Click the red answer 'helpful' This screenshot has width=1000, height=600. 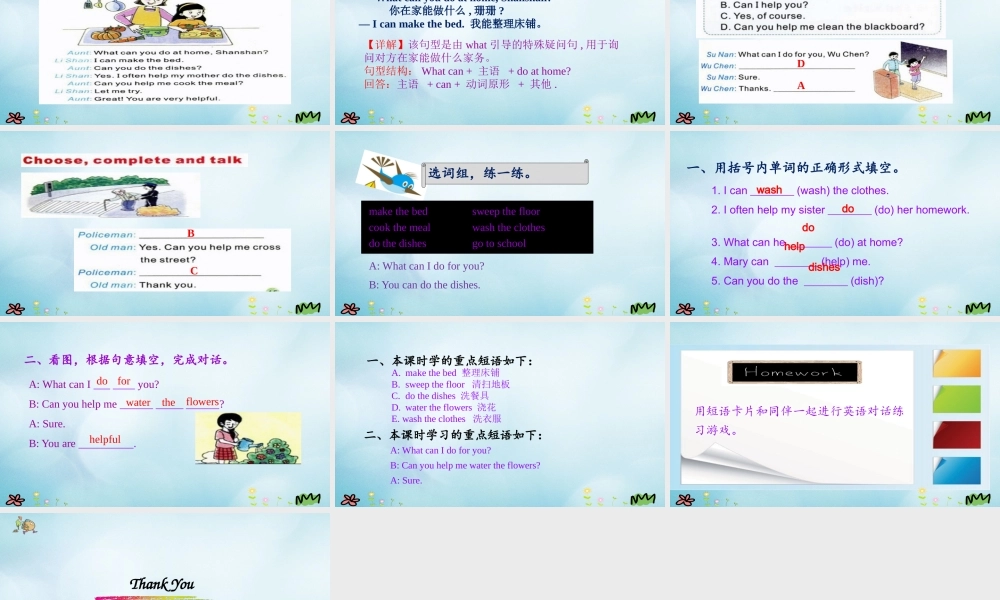click(x=105, y=439)
